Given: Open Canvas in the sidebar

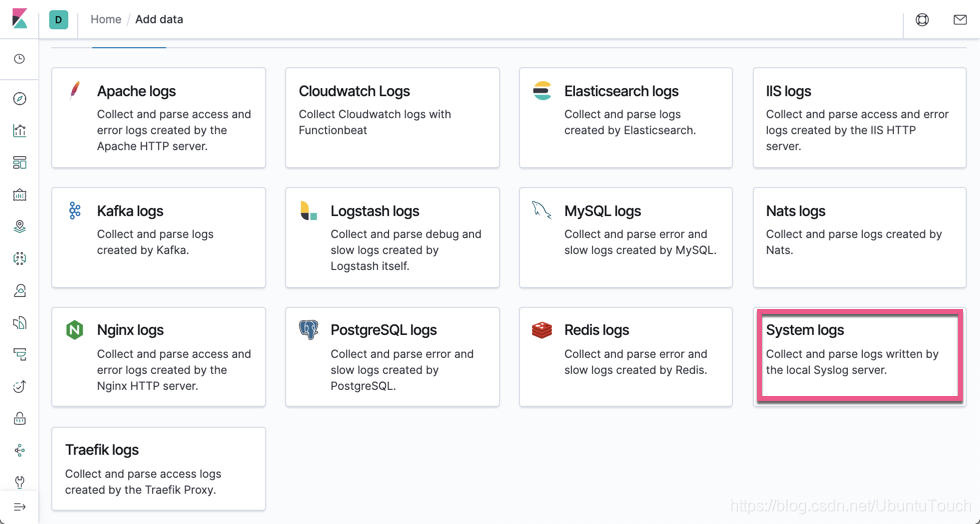Looking at the screenshot, I should coord(19,195).
